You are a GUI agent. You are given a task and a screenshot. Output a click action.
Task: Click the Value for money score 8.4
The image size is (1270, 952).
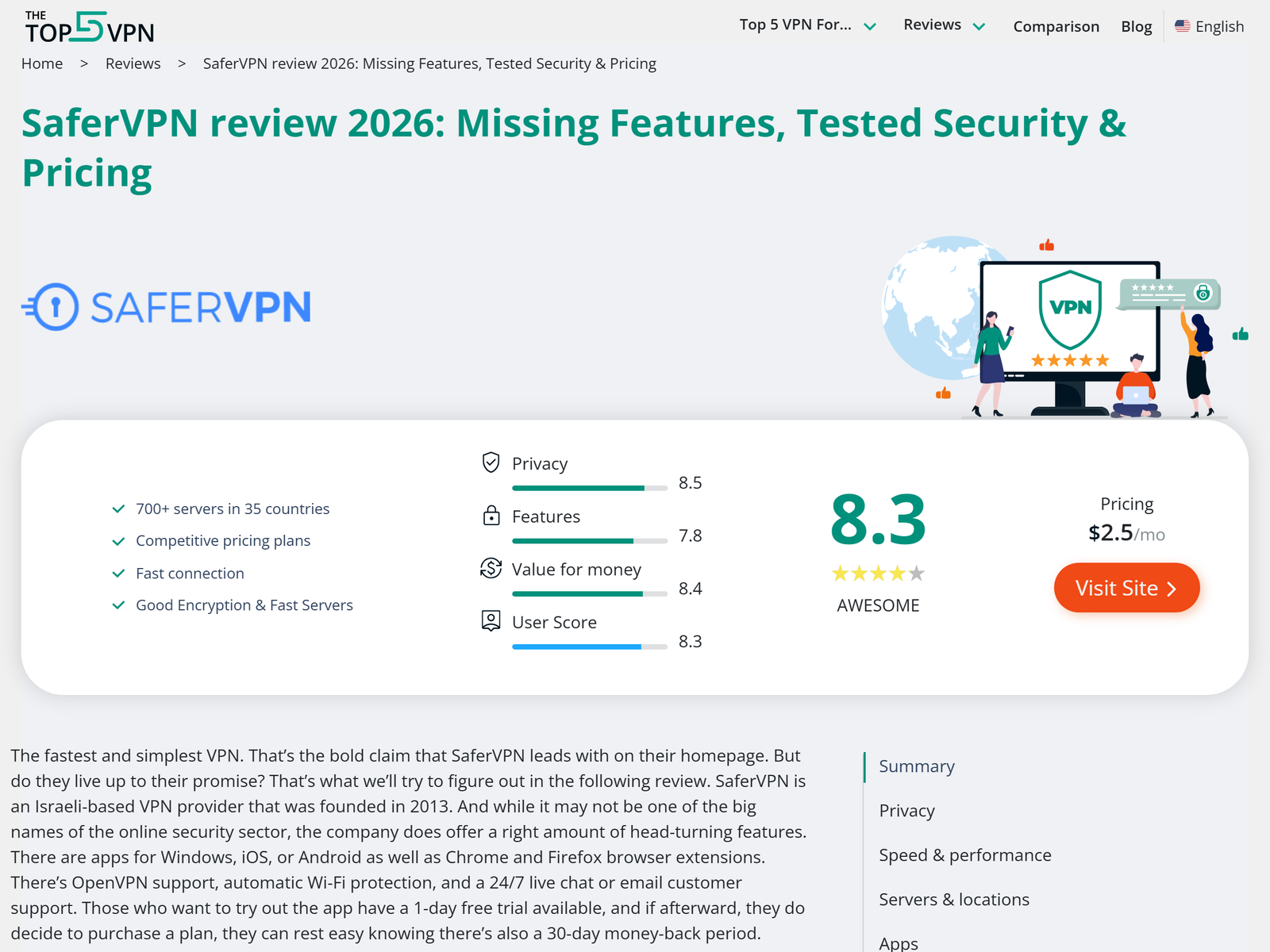point(690,589)
